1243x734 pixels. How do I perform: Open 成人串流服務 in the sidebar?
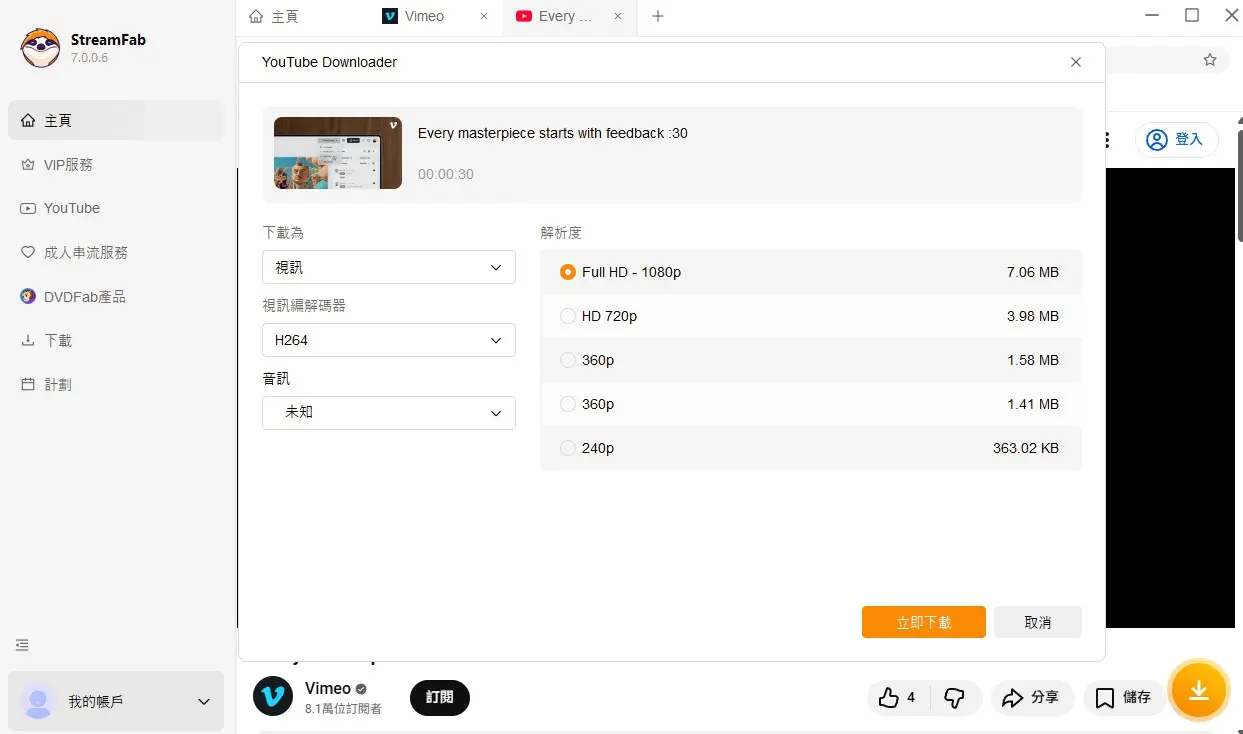click(x=116, y=252)
